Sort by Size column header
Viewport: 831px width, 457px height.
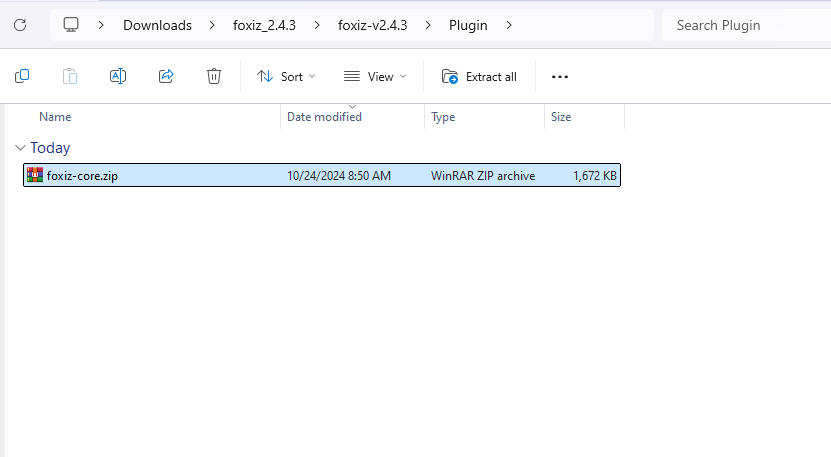point(561,117)
